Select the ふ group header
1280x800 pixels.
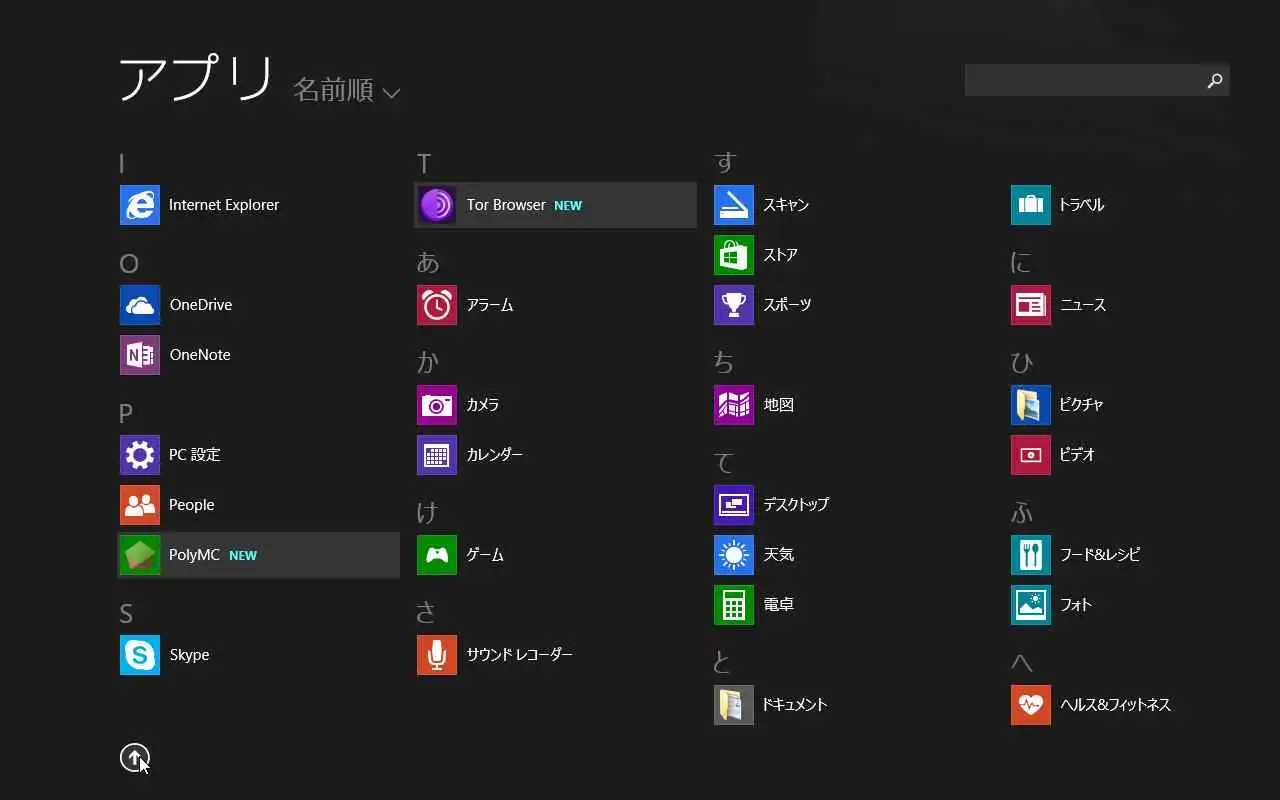(1022, 512)
